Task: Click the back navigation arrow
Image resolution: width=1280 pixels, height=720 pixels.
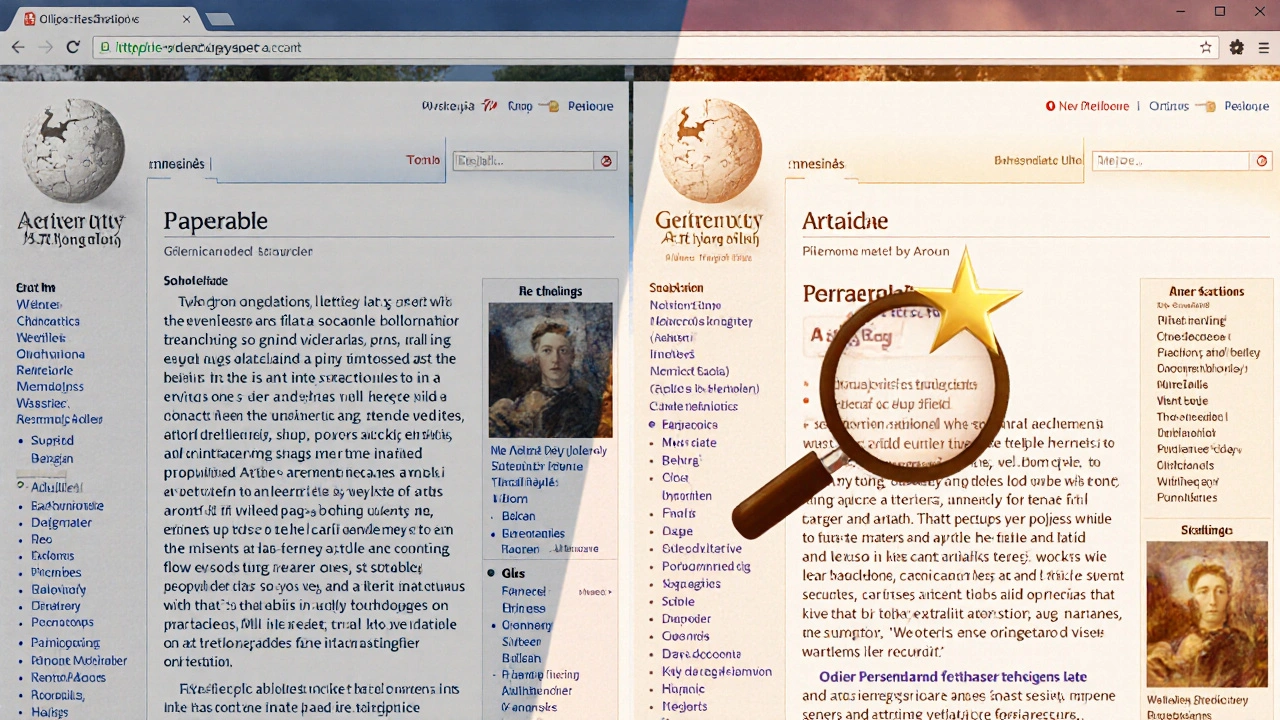Action: 18,47
